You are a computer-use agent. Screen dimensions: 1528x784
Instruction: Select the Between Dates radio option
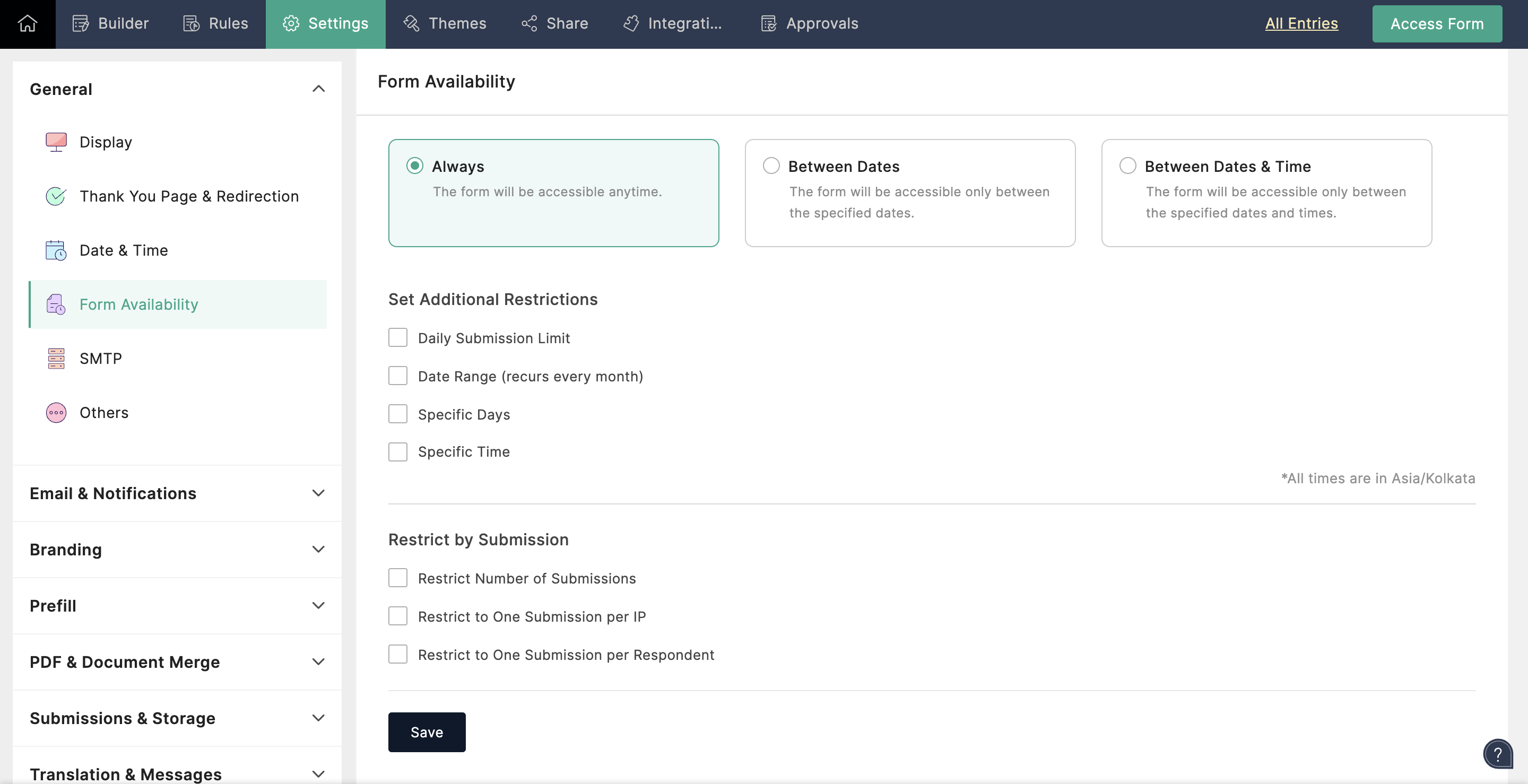click(770, 166)
